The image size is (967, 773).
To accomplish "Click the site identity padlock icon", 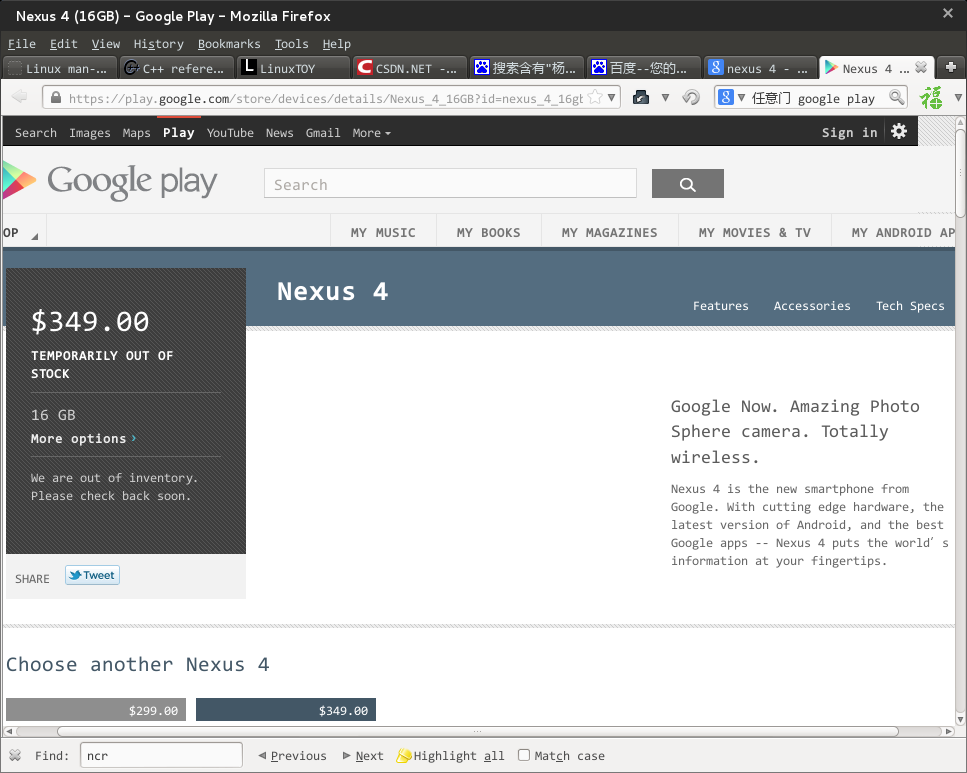I will 56,97.
